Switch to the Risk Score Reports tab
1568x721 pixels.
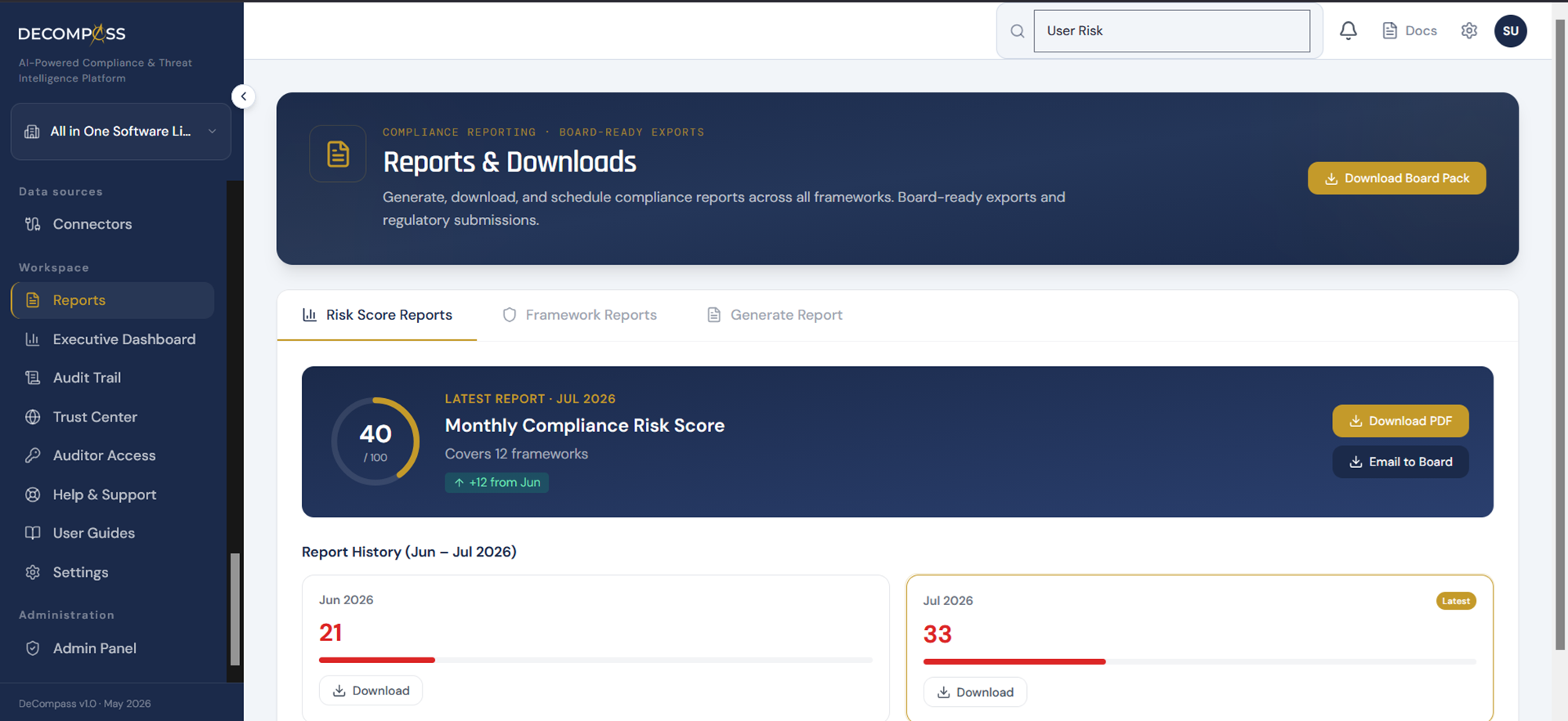(377, 315)
